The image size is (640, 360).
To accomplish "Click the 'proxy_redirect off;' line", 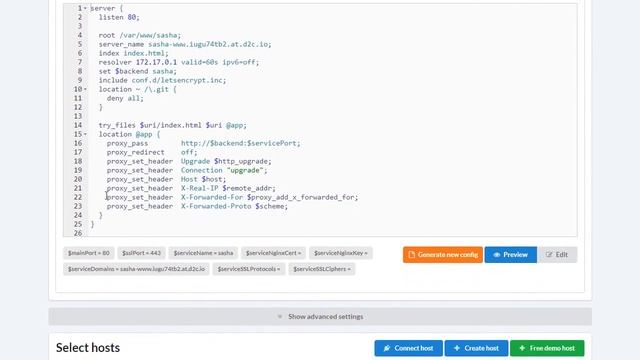I will pyautogui.click(x=152, y=152).
